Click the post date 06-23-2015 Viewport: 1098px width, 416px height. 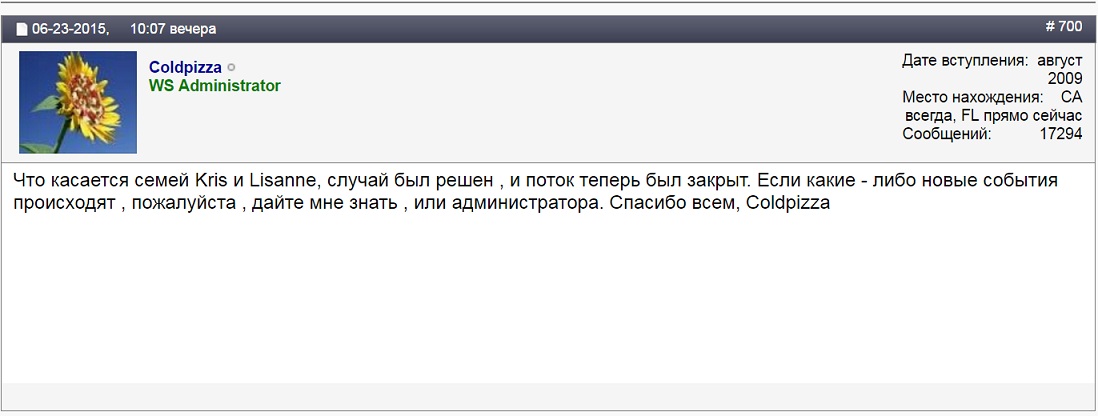point(70,29)
